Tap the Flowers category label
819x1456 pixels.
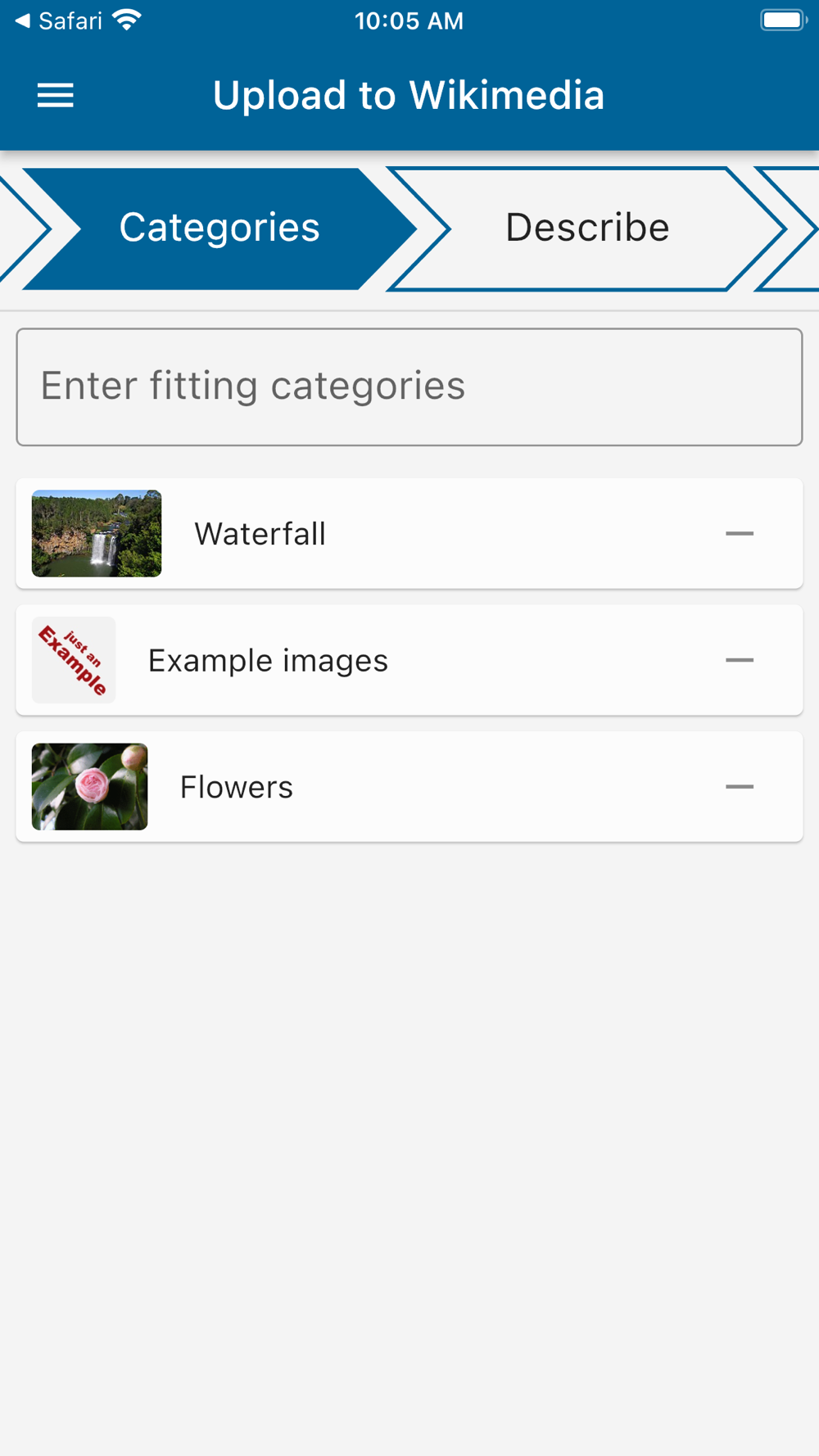click(x=236, y=787)
